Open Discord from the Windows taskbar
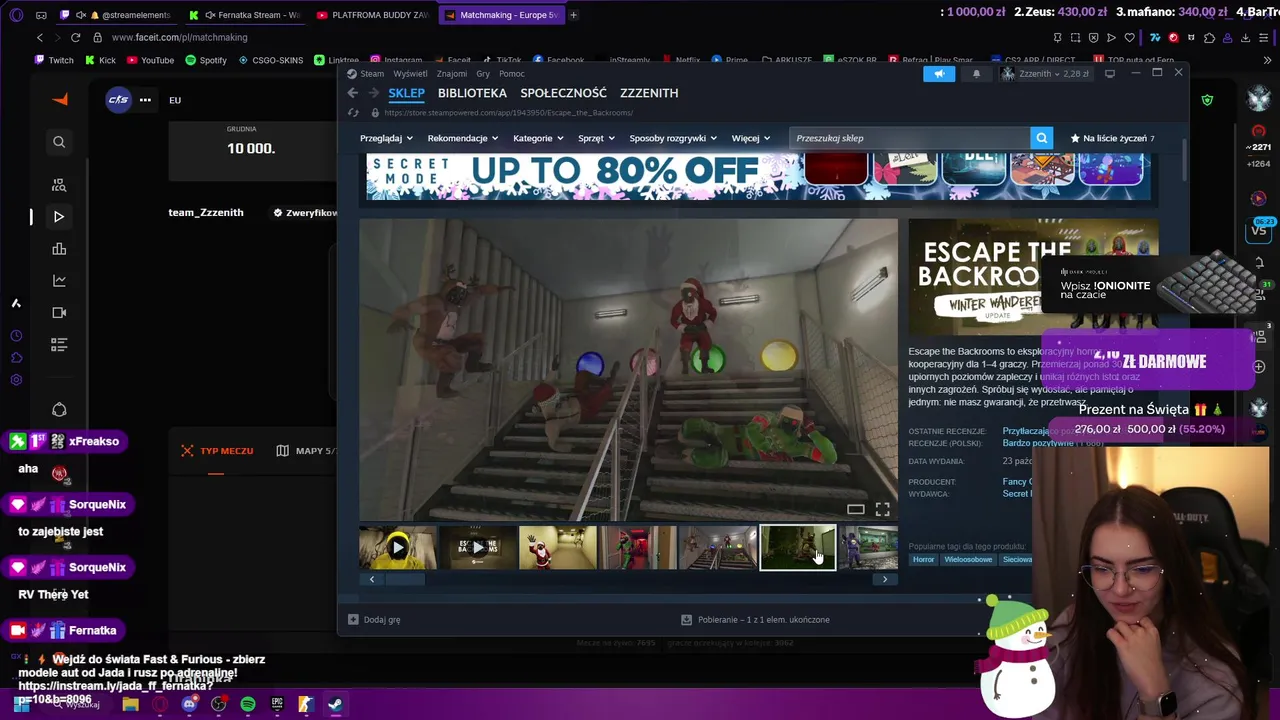The image size is (1280, 720). tap(189, 704)
